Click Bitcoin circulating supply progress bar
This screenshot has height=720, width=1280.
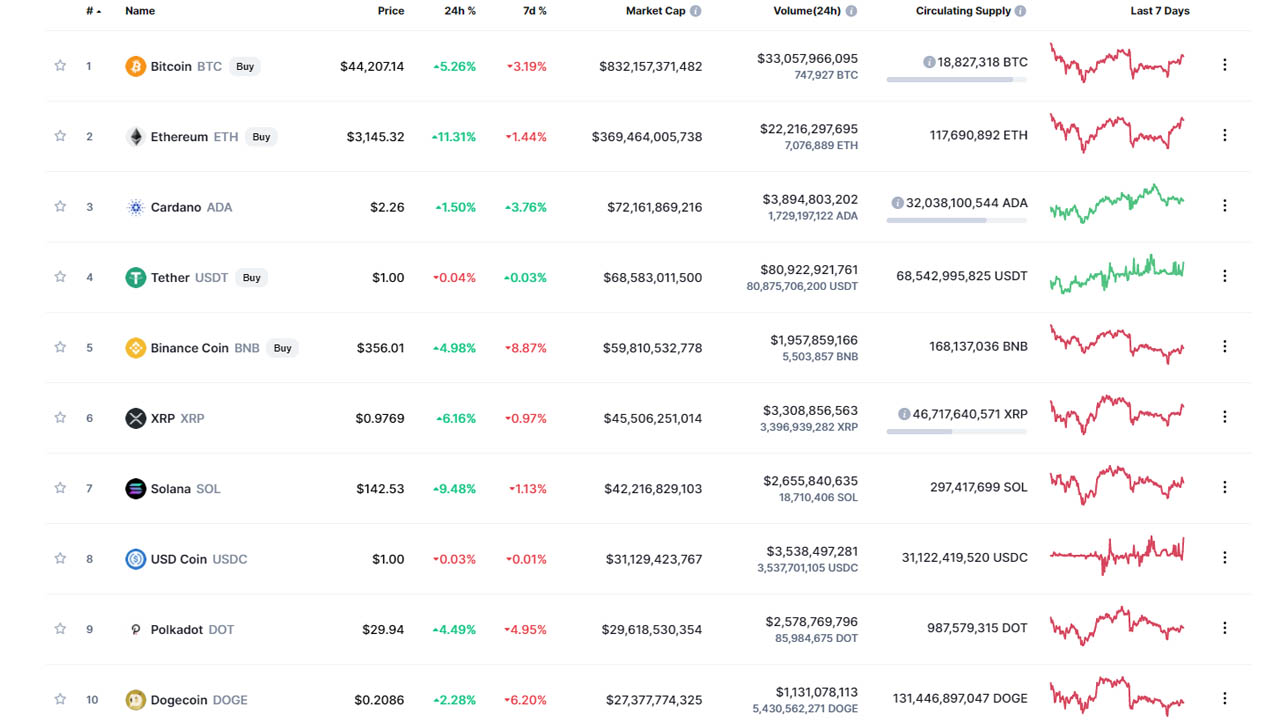[x=956, y=79]
